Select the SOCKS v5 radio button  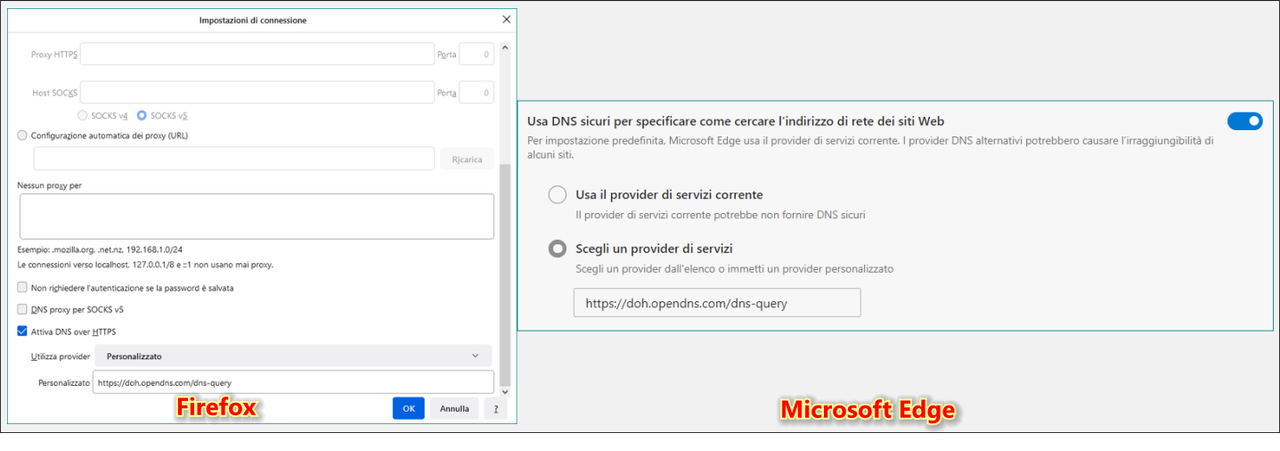(142, 116)
